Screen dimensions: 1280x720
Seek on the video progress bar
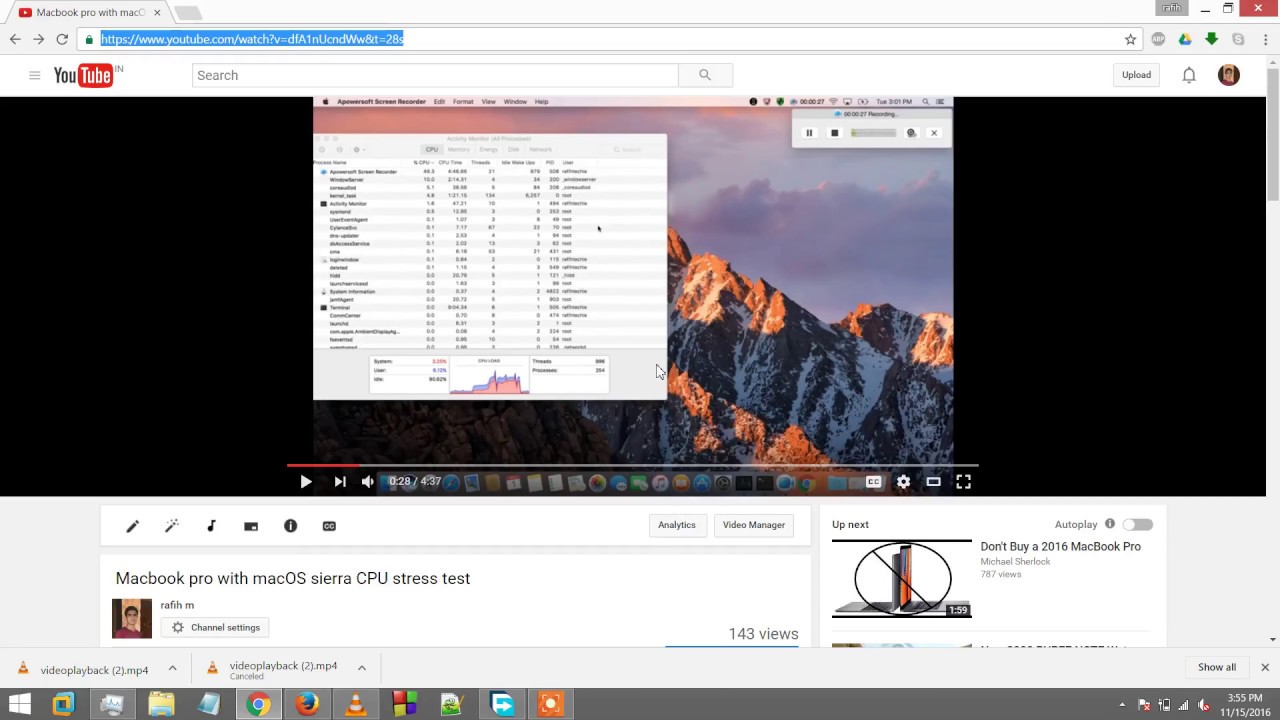[x=632, y=465]
